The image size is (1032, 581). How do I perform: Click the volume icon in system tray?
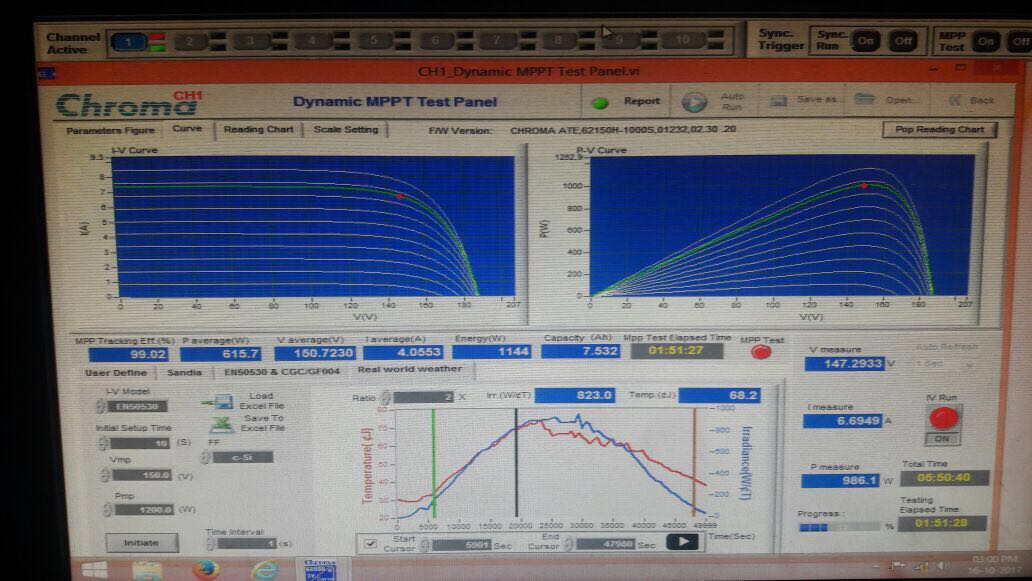(x=943, y=565)
